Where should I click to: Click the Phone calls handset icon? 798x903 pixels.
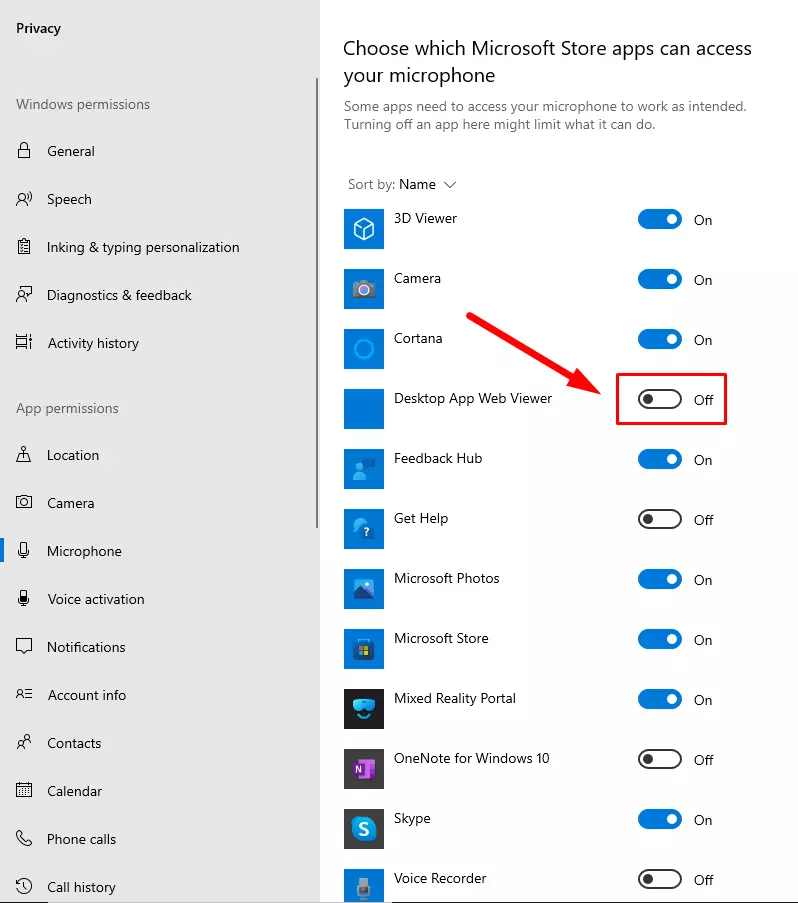coord(24,838)
